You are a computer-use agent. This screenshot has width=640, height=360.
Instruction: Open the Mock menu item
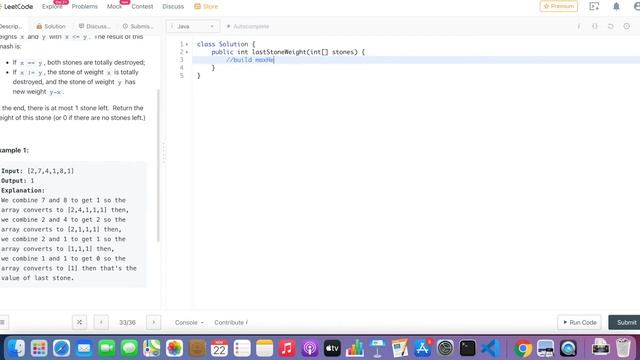(x=114, y=6)
